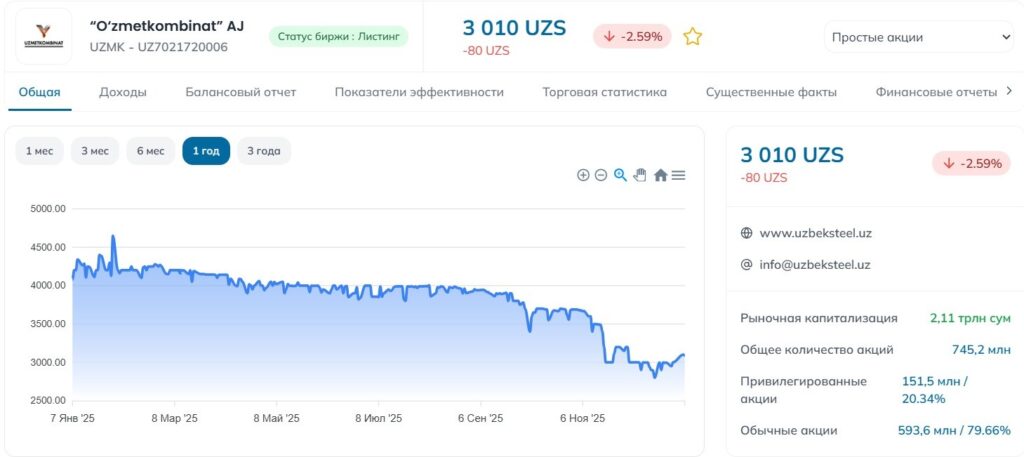
Task: Select the 6 мес period option
Action: (x=150, y=151)
